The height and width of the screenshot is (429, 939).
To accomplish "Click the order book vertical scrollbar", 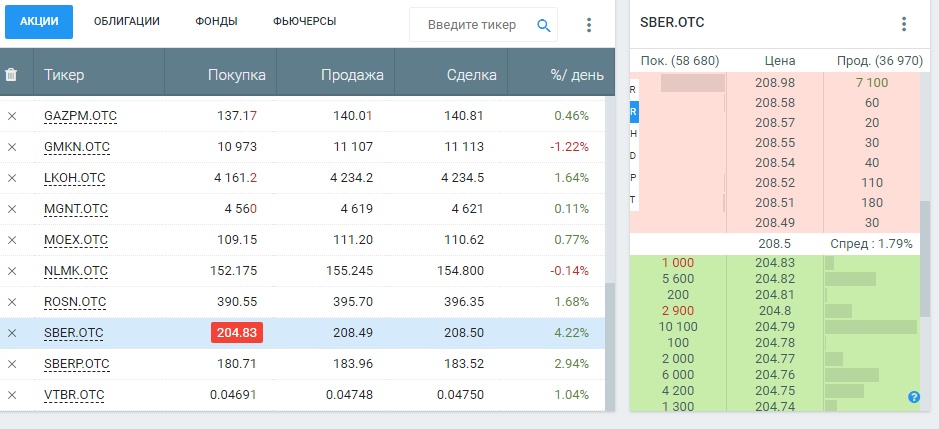I will click(x=925, y=259).
